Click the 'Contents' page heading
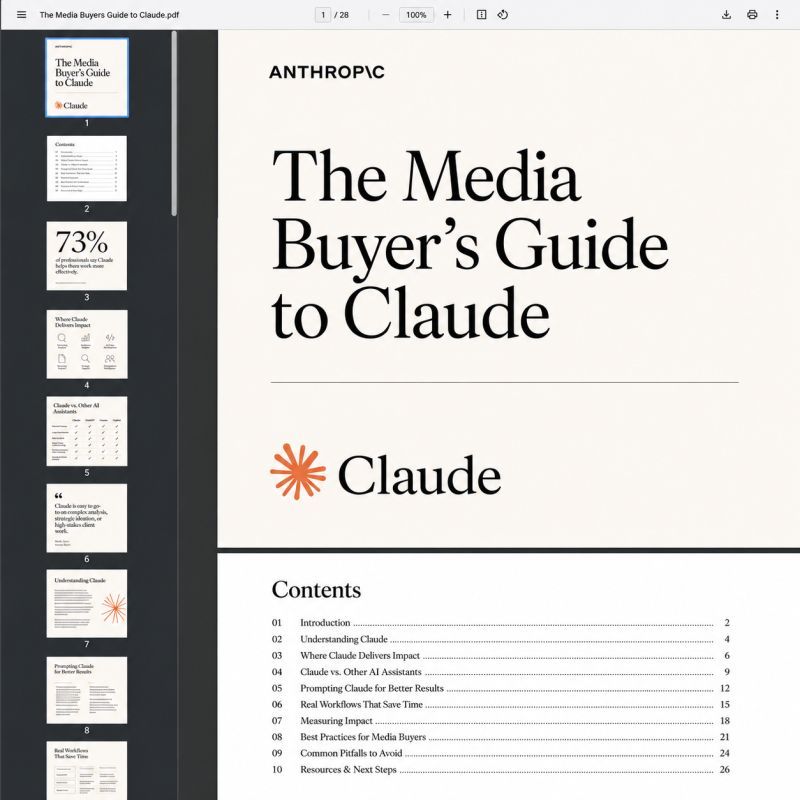The image size is (800, 800). point(316,589)
